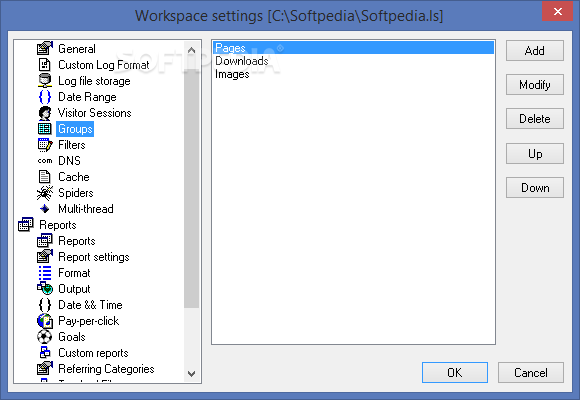Click the DNS com icon
580x400 pixels.
pos(45,161)
